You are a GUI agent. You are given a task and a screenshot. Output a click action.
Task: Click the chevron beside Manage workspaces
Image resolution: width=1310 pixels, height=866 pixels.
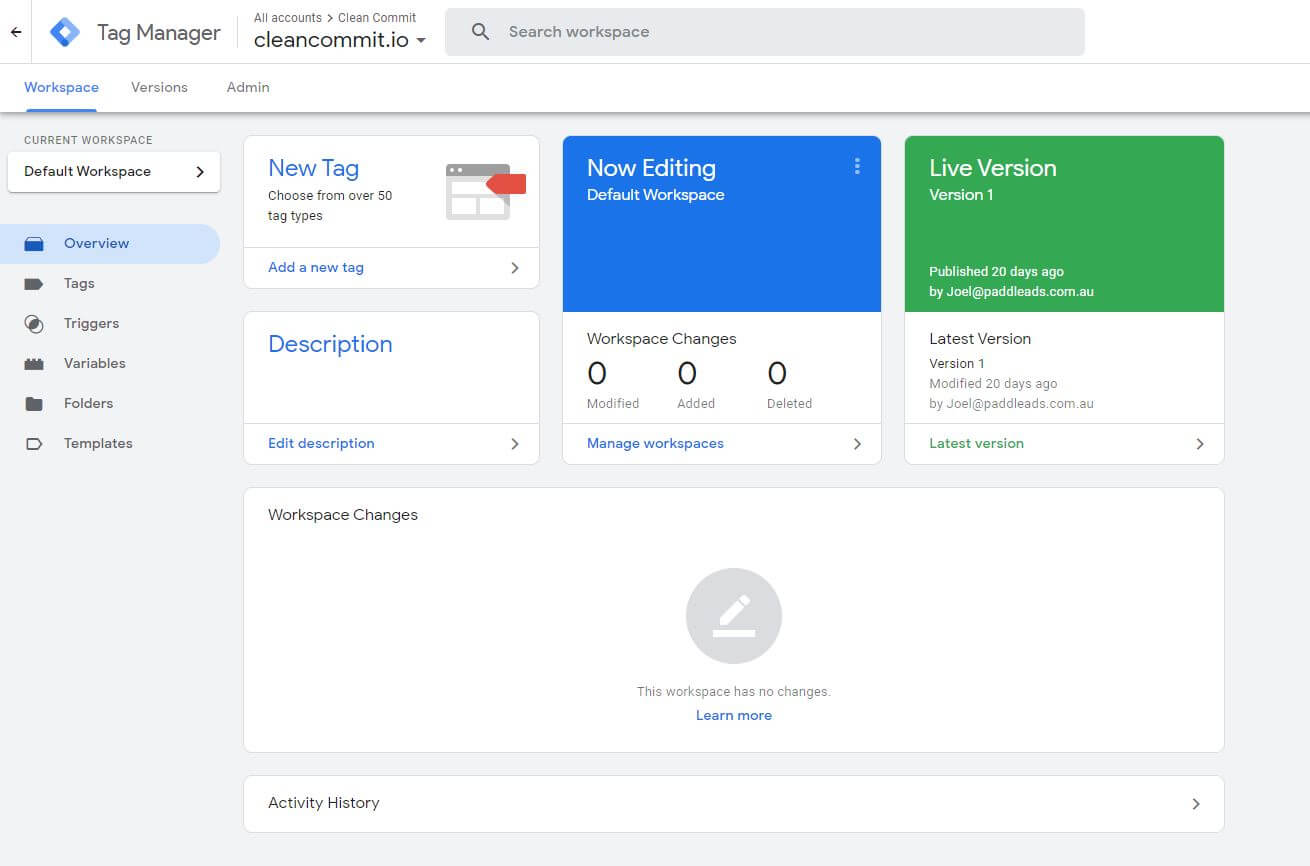click(x=857, y=444)
